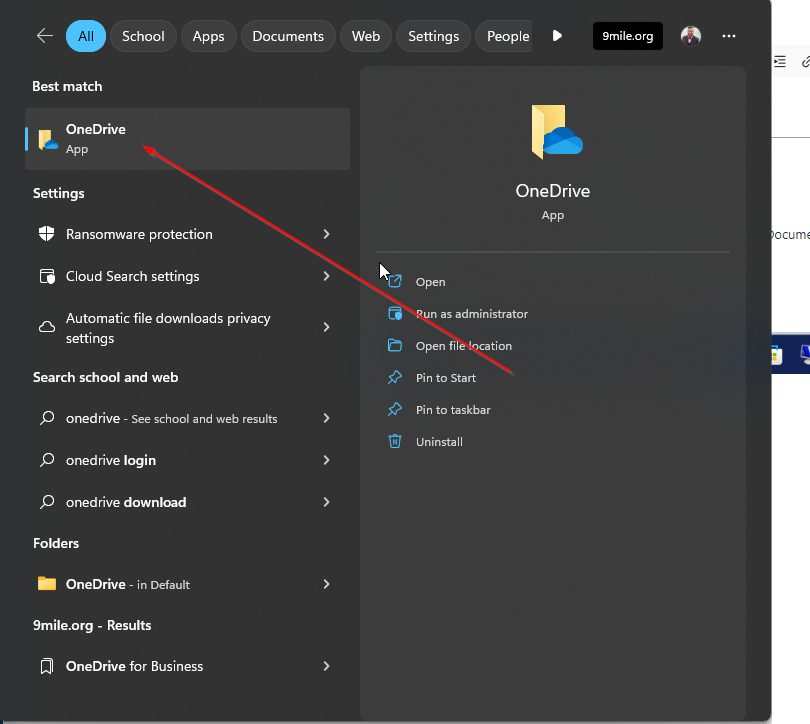
Task: Open the OneDrive folder in Default
Action: [188, 584]
